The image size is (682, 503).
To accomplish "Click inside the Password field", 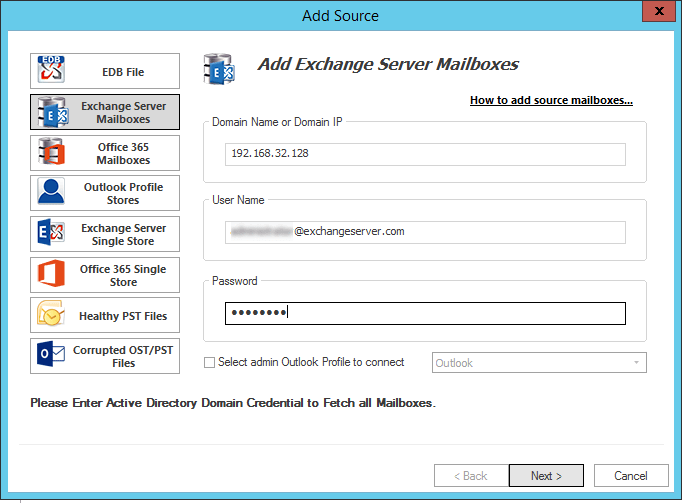I will (425, 313).
